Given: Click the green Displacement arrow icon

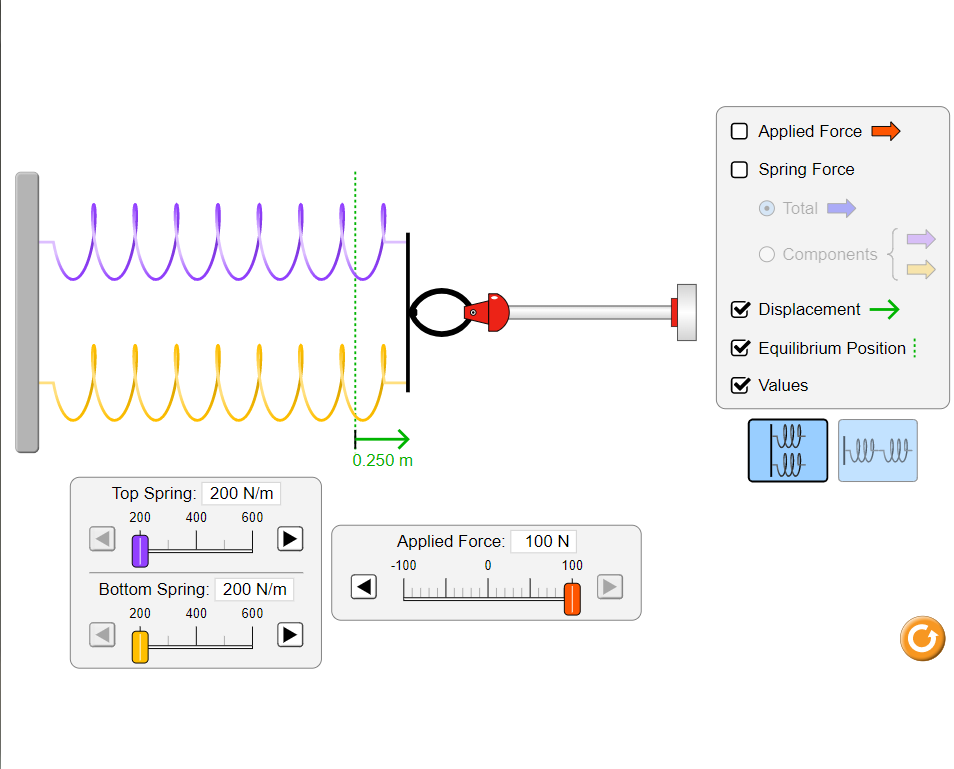Looking at the screenshot, I should [x=885, y=309].
